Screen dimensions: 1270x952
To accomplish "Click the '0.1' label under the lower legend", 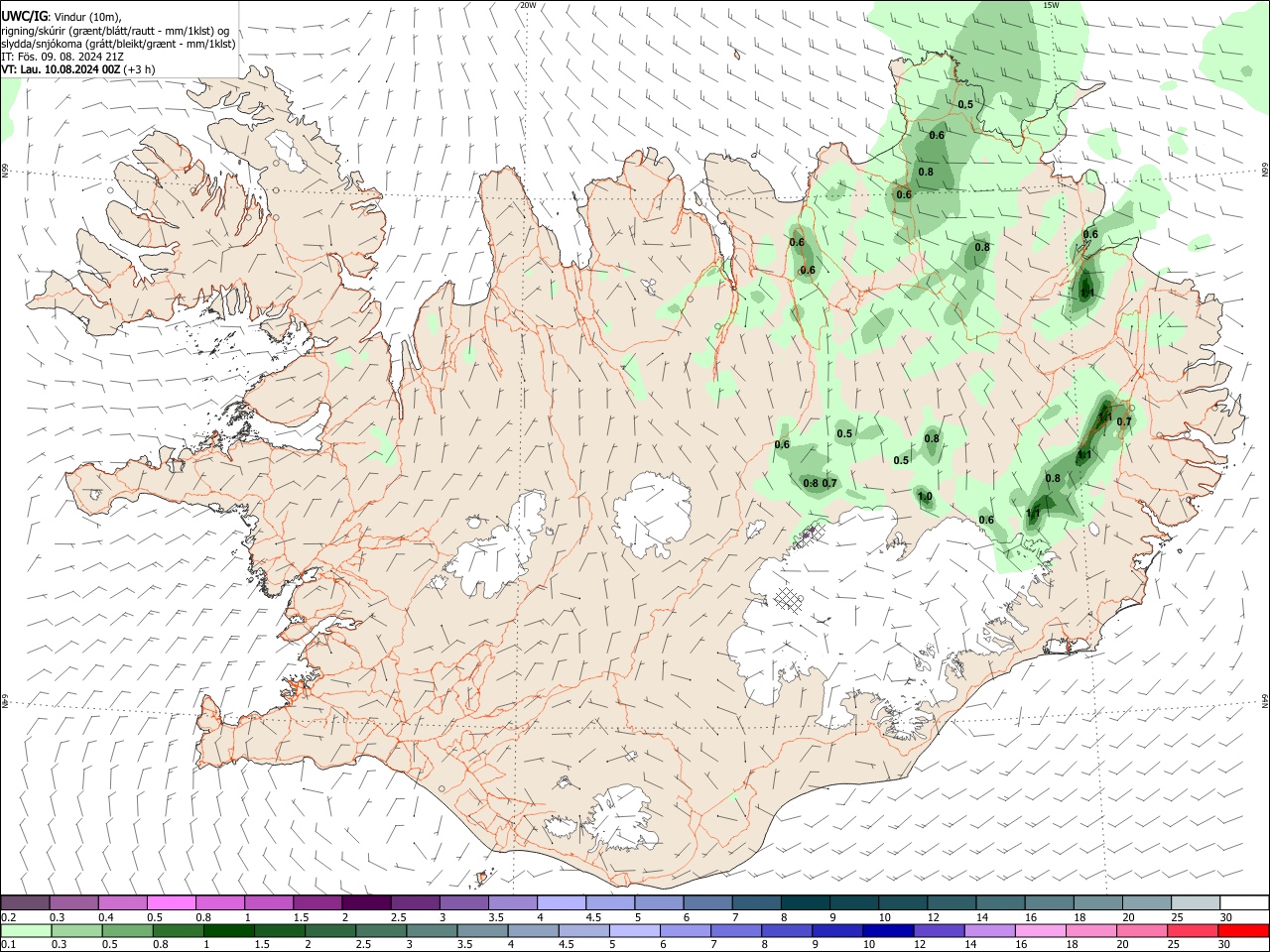I will click(x=8, y=945).
